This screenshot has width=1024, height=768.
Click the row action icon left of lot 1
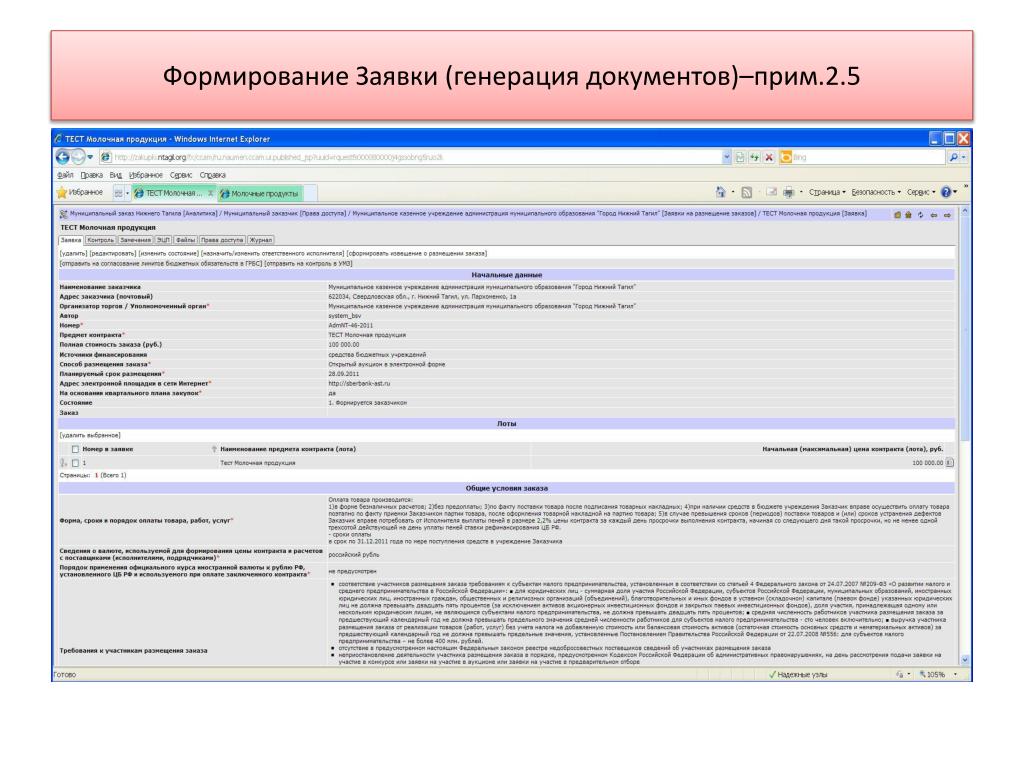pos(64,463)
